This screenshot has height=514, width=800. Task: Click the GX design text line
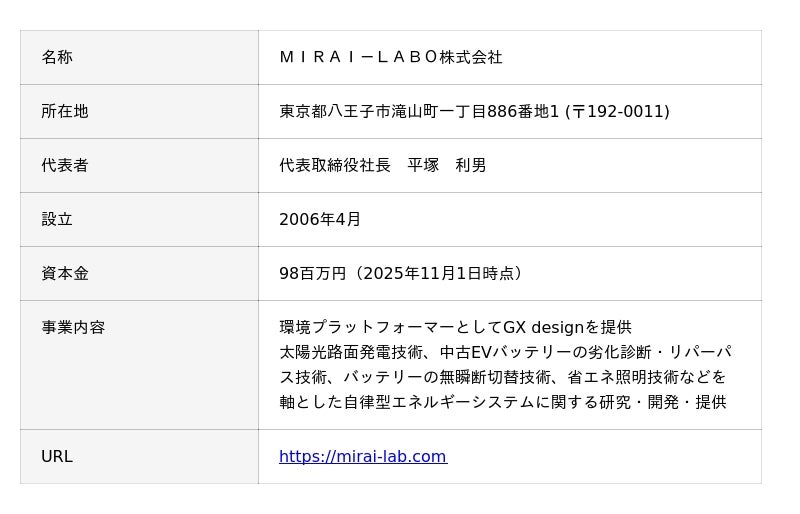pos(455,328)
